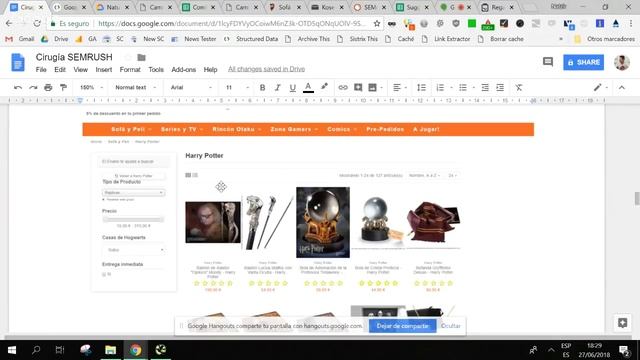
Task: Select the Paint format tool
Action: click(63, 87)
